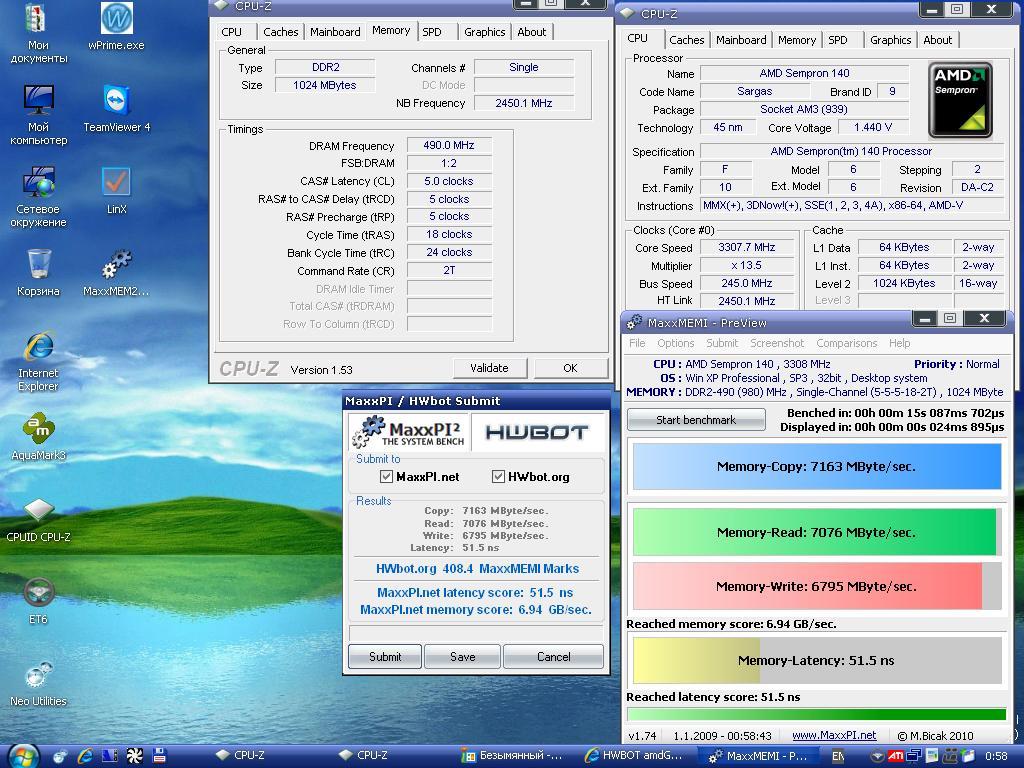This screenshot has width=1024, height=768.
Task: Toggle the HWbot.org submit checkbox
Action: point(498,477)
